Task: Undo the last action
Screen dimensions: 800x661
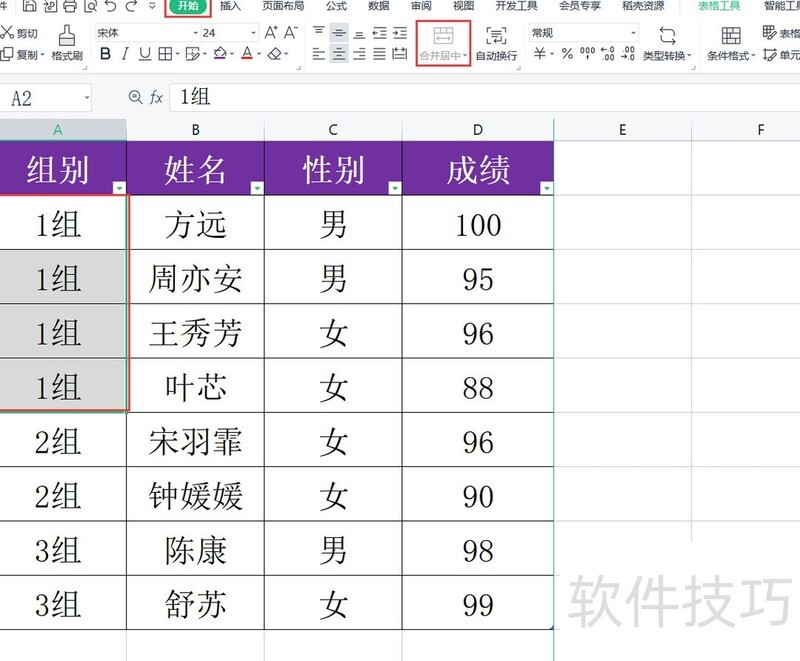Action: point(111,6)
